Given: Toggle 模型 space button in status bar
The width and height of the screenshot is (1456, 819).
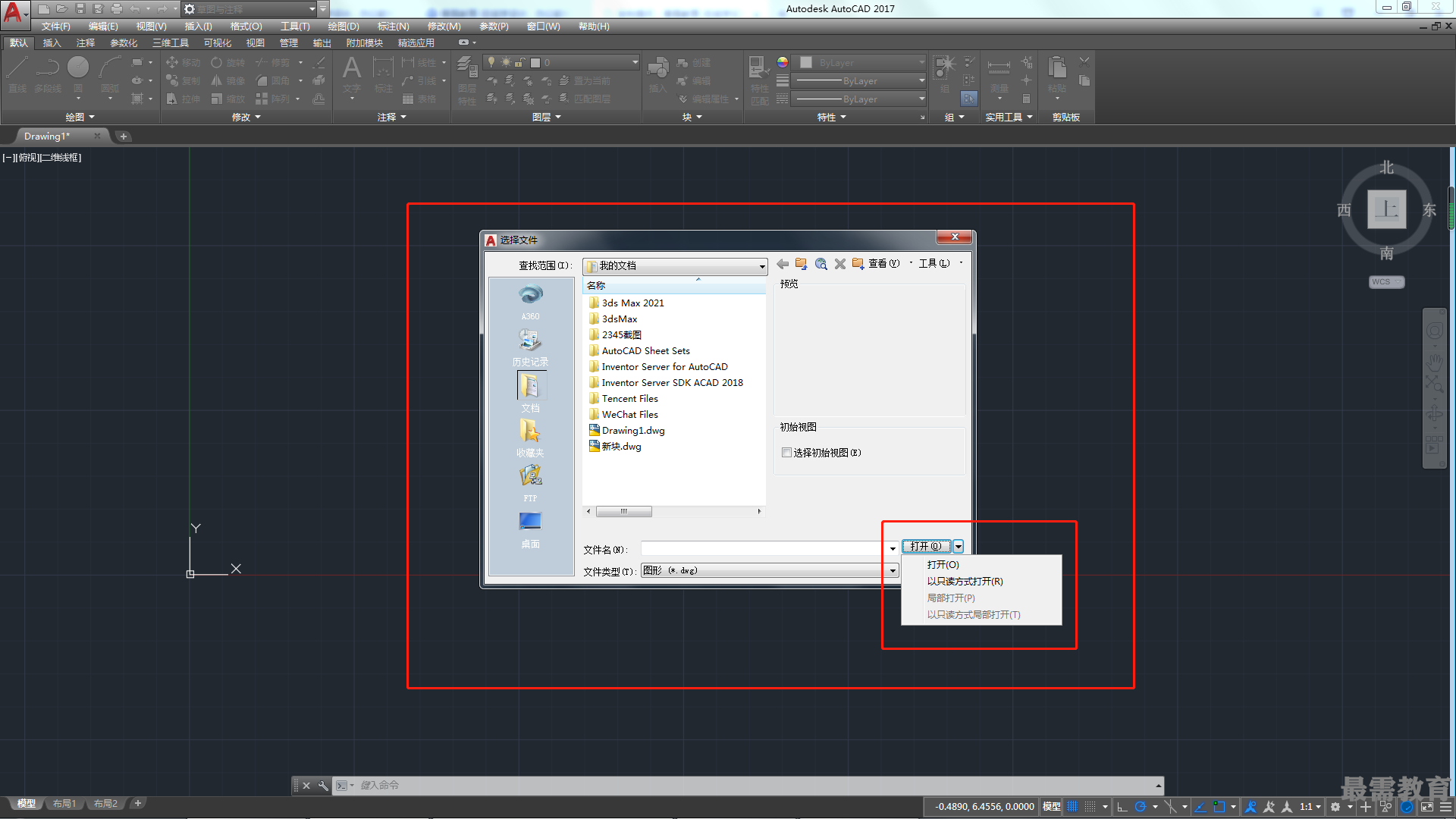Looking at the screenshot, I should 1051,807.
